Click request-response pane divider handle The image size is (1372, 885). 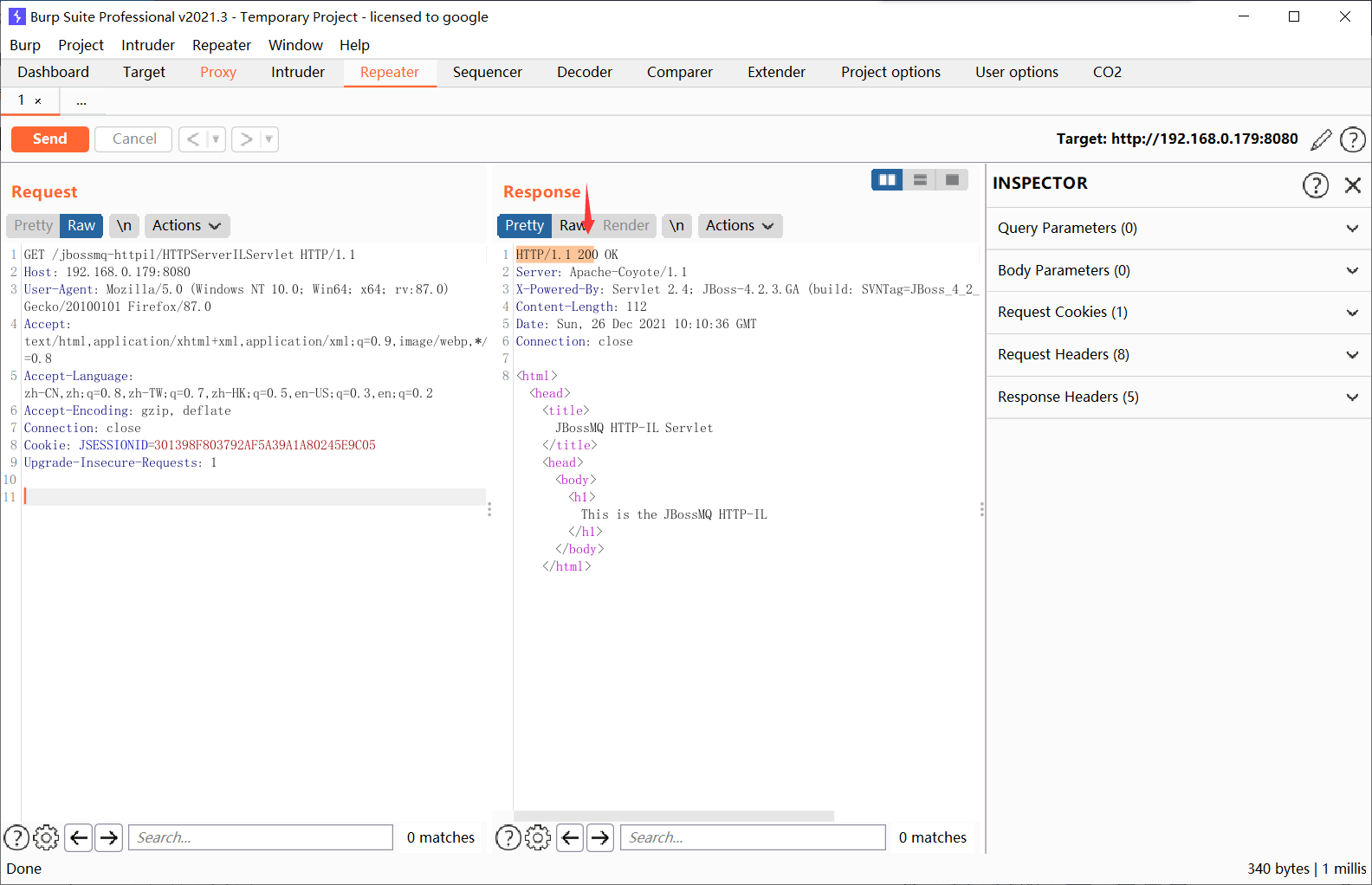(x=489, y=509)
